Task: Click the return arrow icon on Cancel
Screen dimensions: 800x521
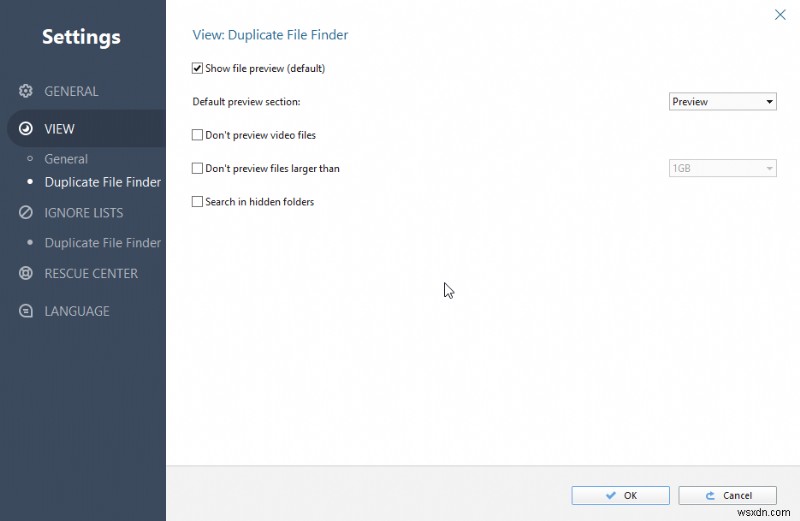Action: pyautogui.click(x=710, y=495)
